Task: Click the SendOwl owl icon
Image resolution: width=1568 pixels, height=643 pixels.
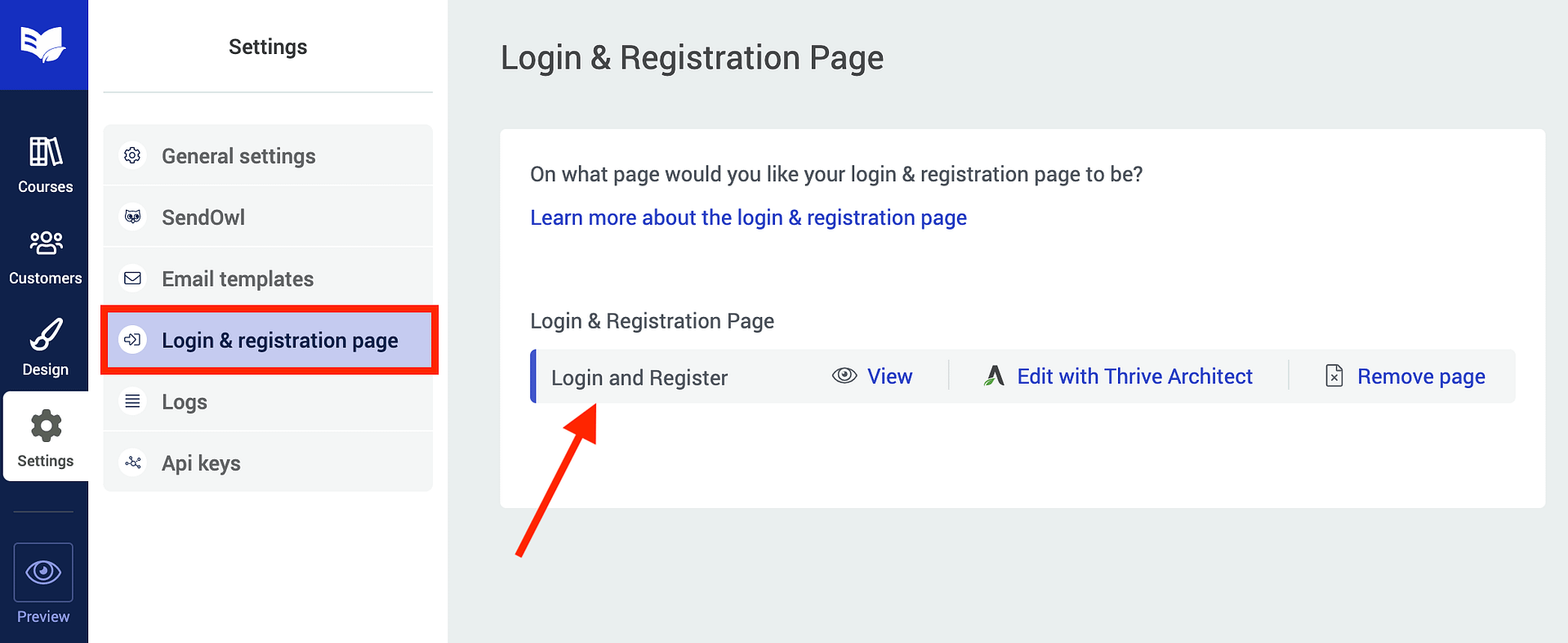Action: click(x=132, y=217)
